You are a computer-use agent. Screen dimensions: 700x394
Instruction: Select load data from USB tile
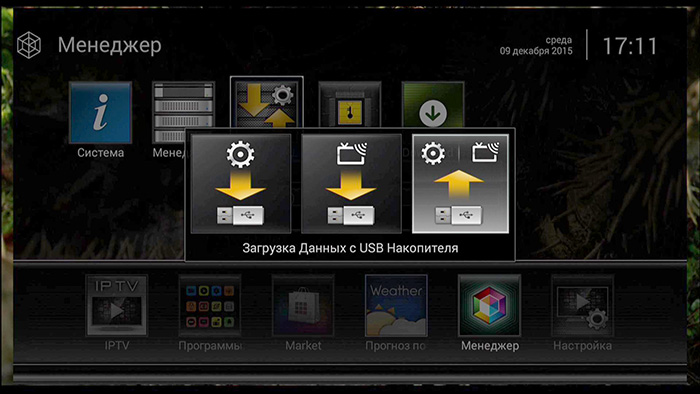pyautogui.click(x=460, y=183)
